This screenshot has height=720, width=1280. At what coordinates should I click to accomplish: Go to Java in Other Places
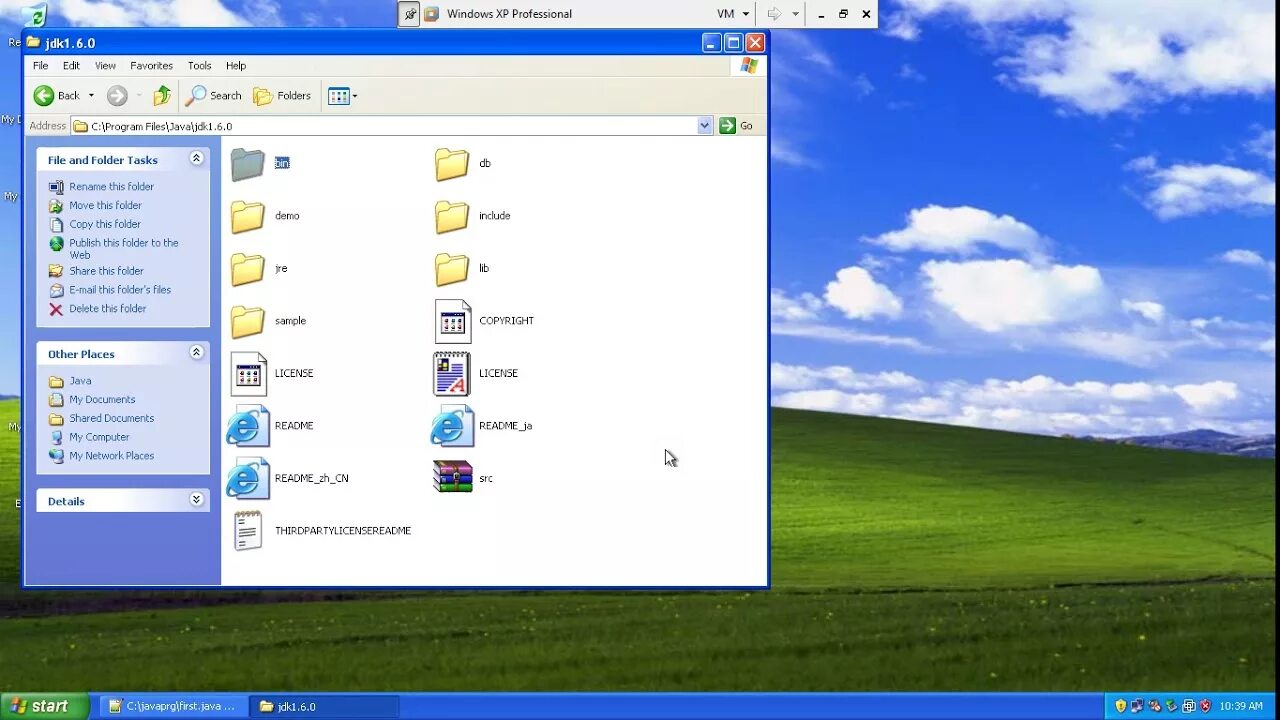click(80, 381)
